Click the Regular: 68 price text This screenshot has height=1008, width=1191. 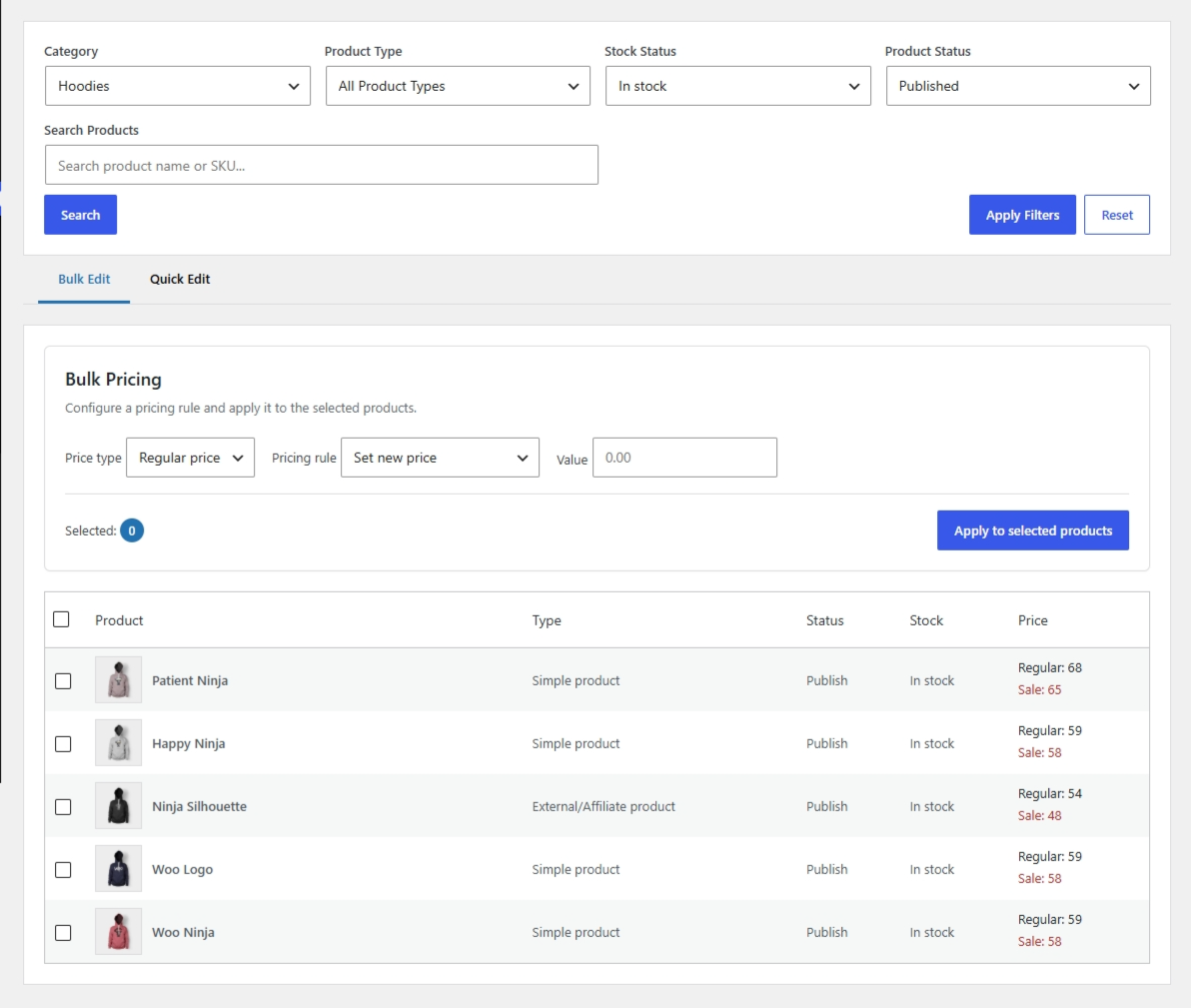pos(1050,667)
